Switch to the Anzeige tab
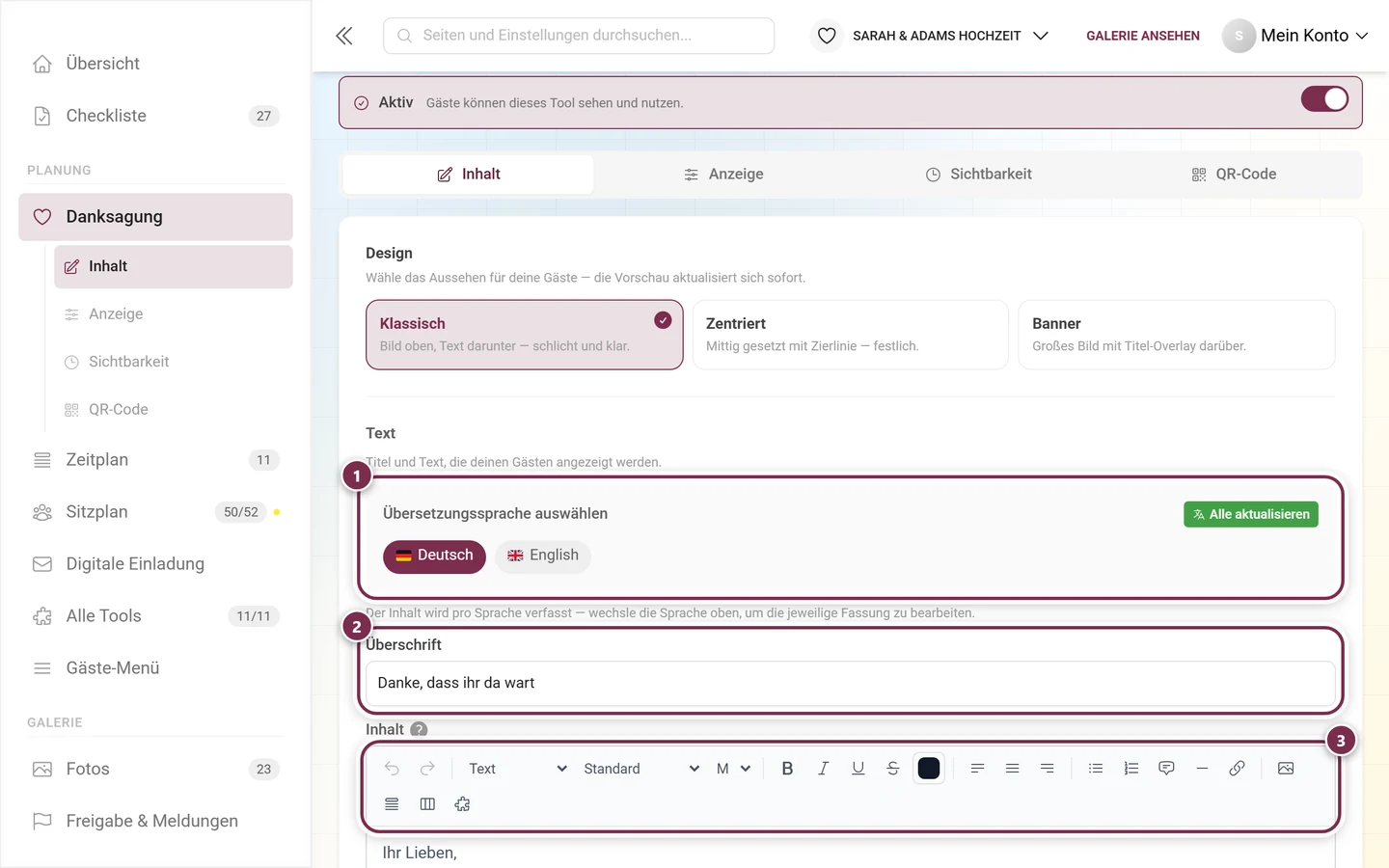The width and height of the screenshot is (1389, 868). pos(723,175)
